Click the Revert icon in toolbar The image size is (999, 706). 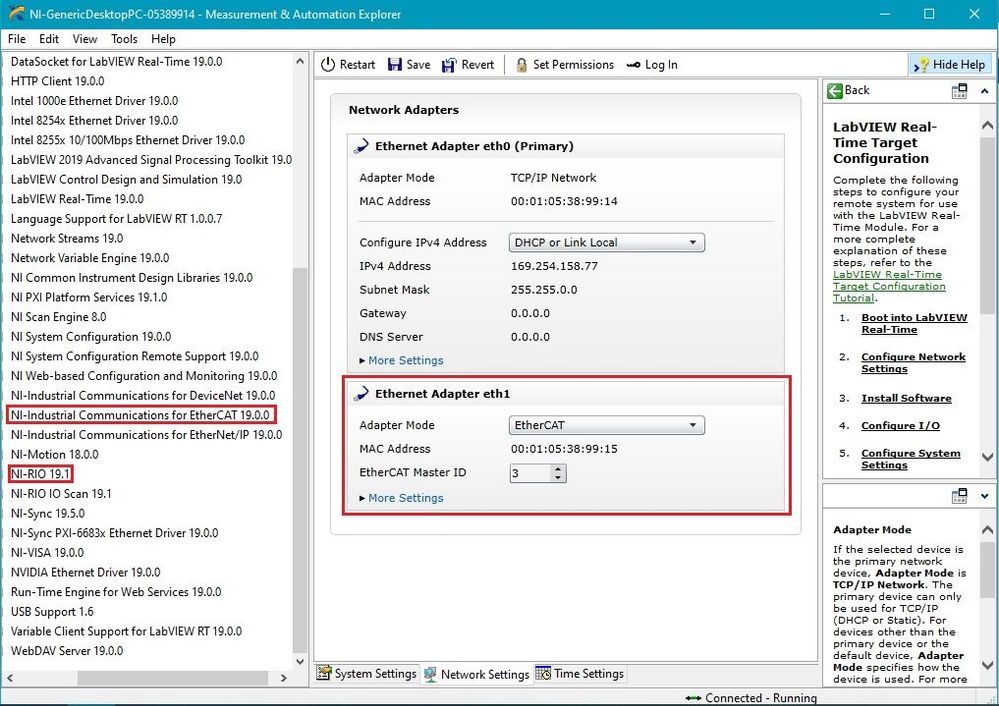(x=449, y=64)
